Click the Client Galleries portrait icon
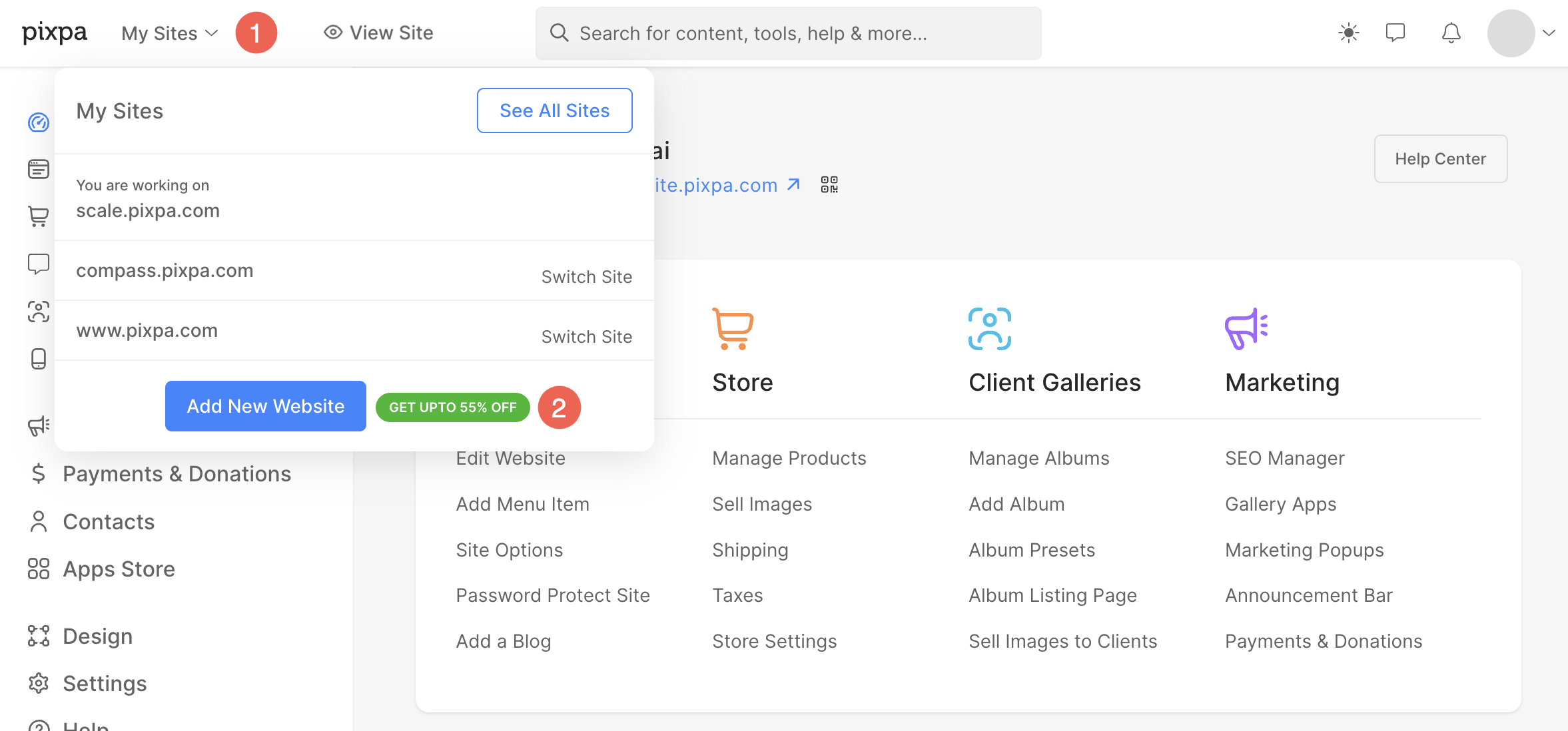Screen dimensions: 1568x731 pos(990,328)
